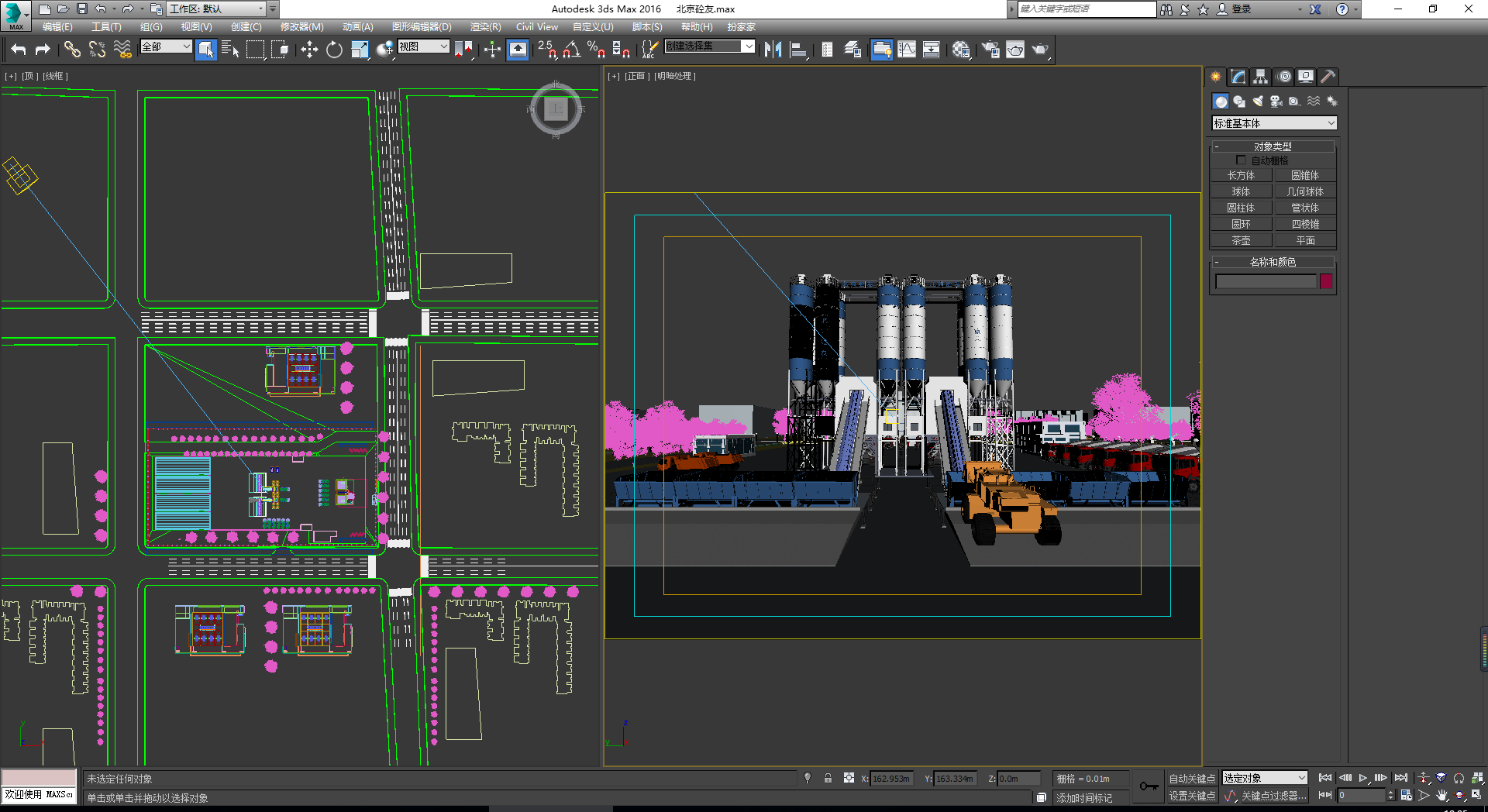1488x812 pixels.
Task: Open the workspace selector 工作区: 默认
Action: [216, 9]
